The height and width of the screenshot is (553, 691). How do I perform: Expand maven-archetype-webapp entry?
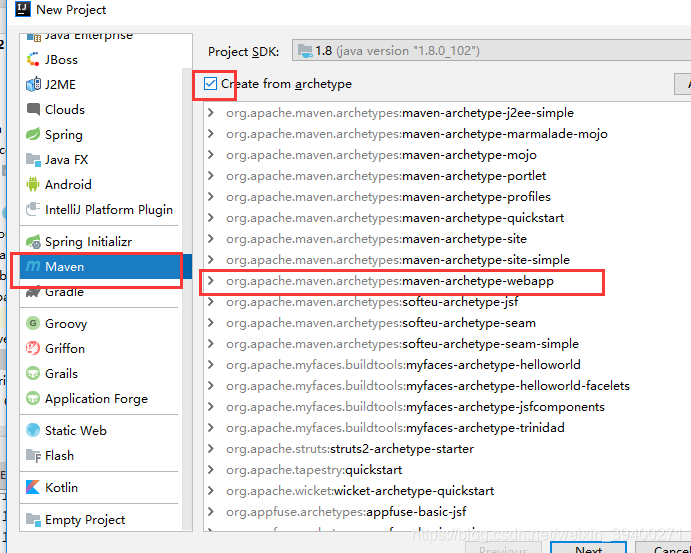point(211,281)
